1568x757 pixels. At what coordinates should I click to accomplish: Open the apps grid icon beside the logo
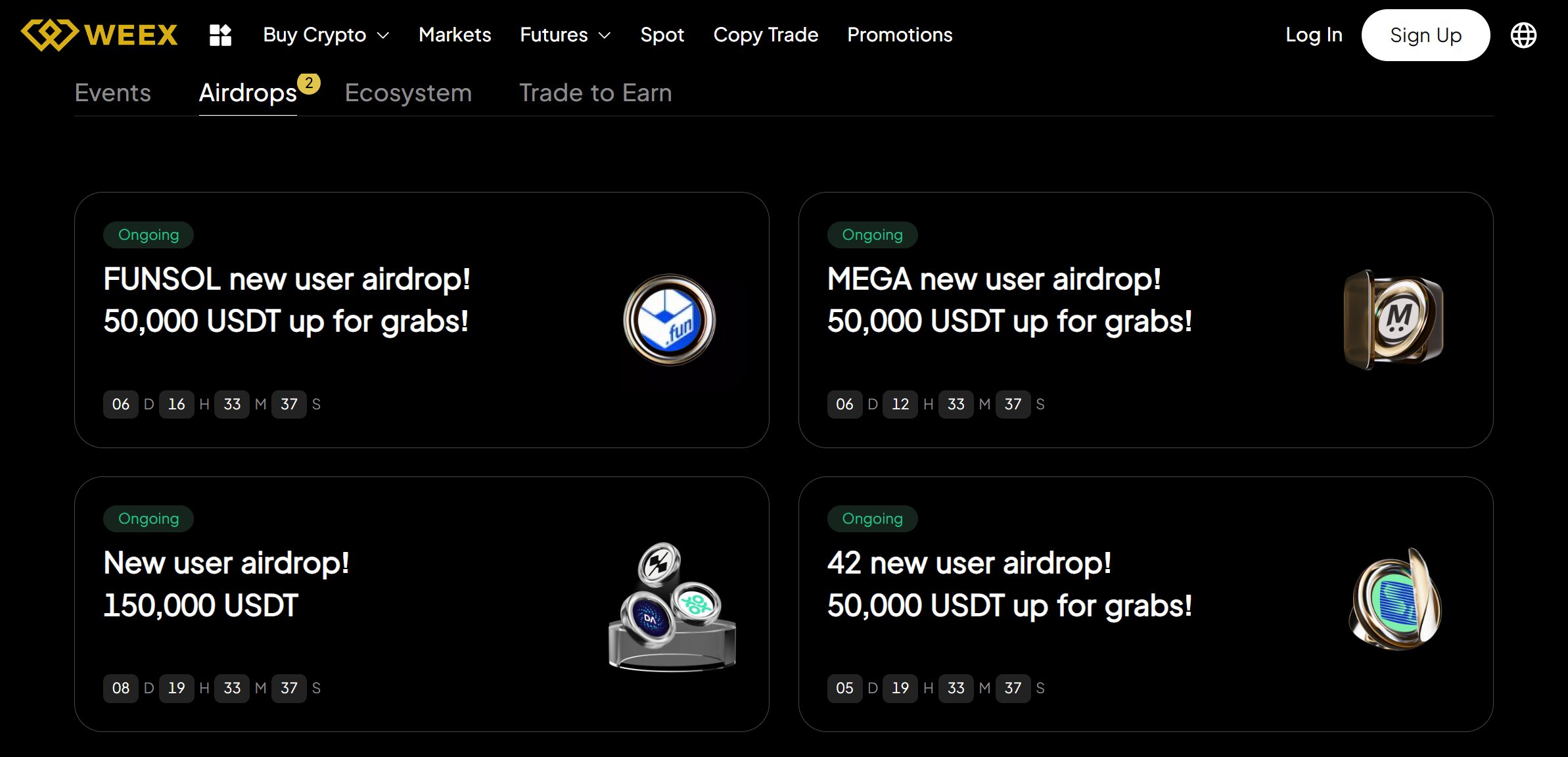219,35
